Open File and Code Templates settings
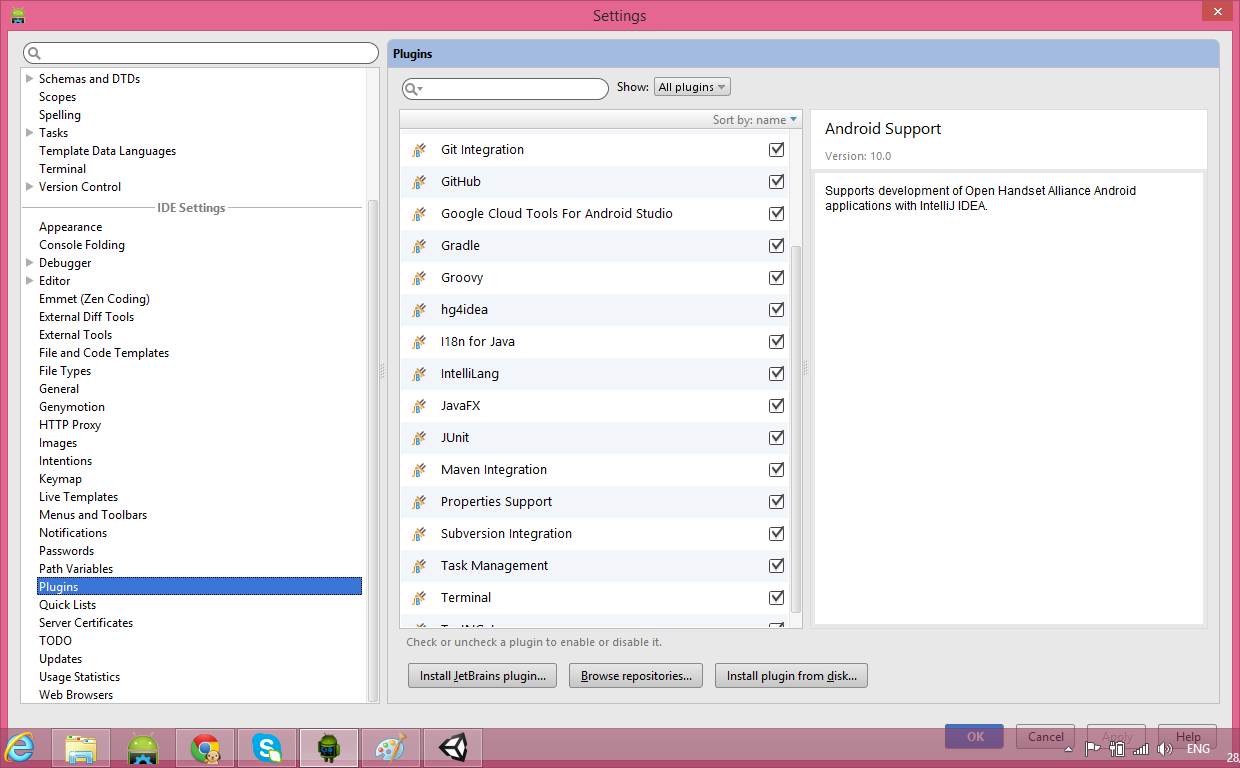1240x768 pixels. [x=104, y=353]
